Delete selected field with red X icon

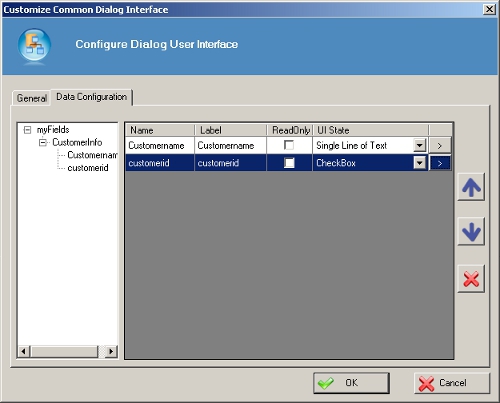tap(471, 279)
